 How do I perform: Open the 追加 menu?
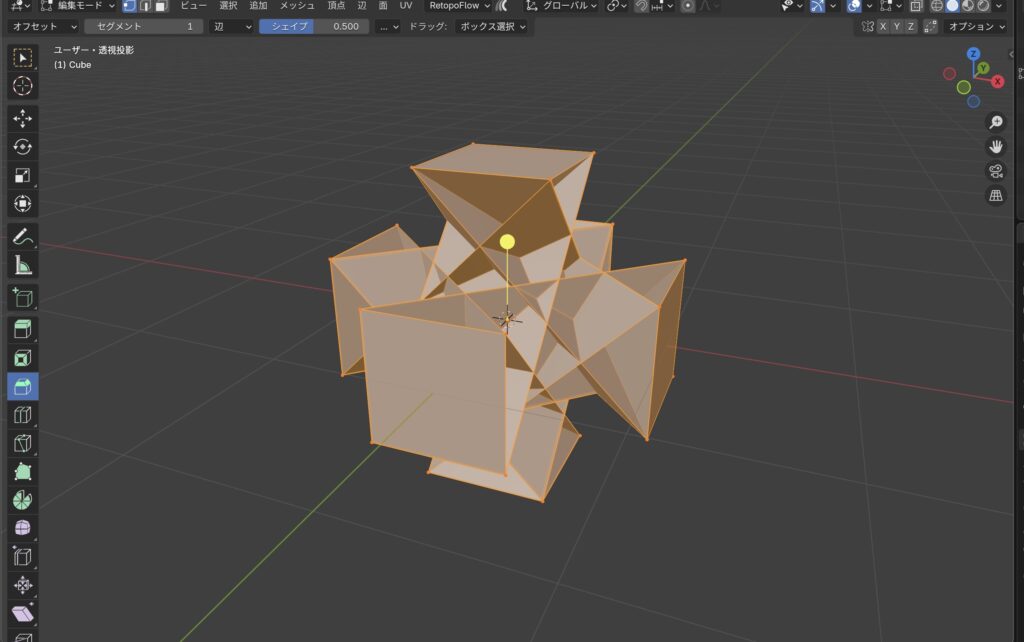click(x=259, y=6)
